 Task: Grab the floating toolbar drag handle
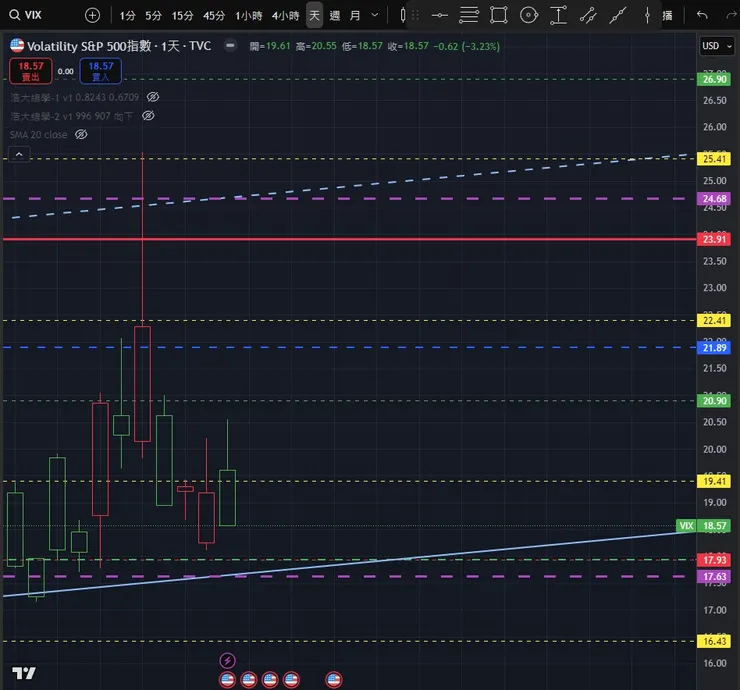point(415,16)
